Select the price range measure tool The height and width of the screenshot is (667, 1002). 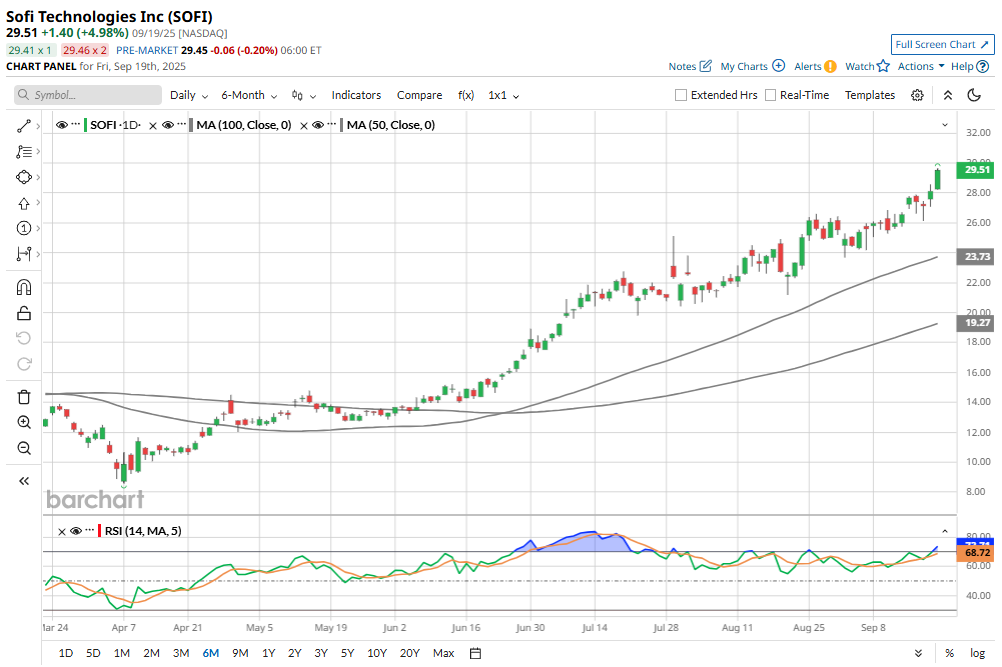click(x=24, y=254)
